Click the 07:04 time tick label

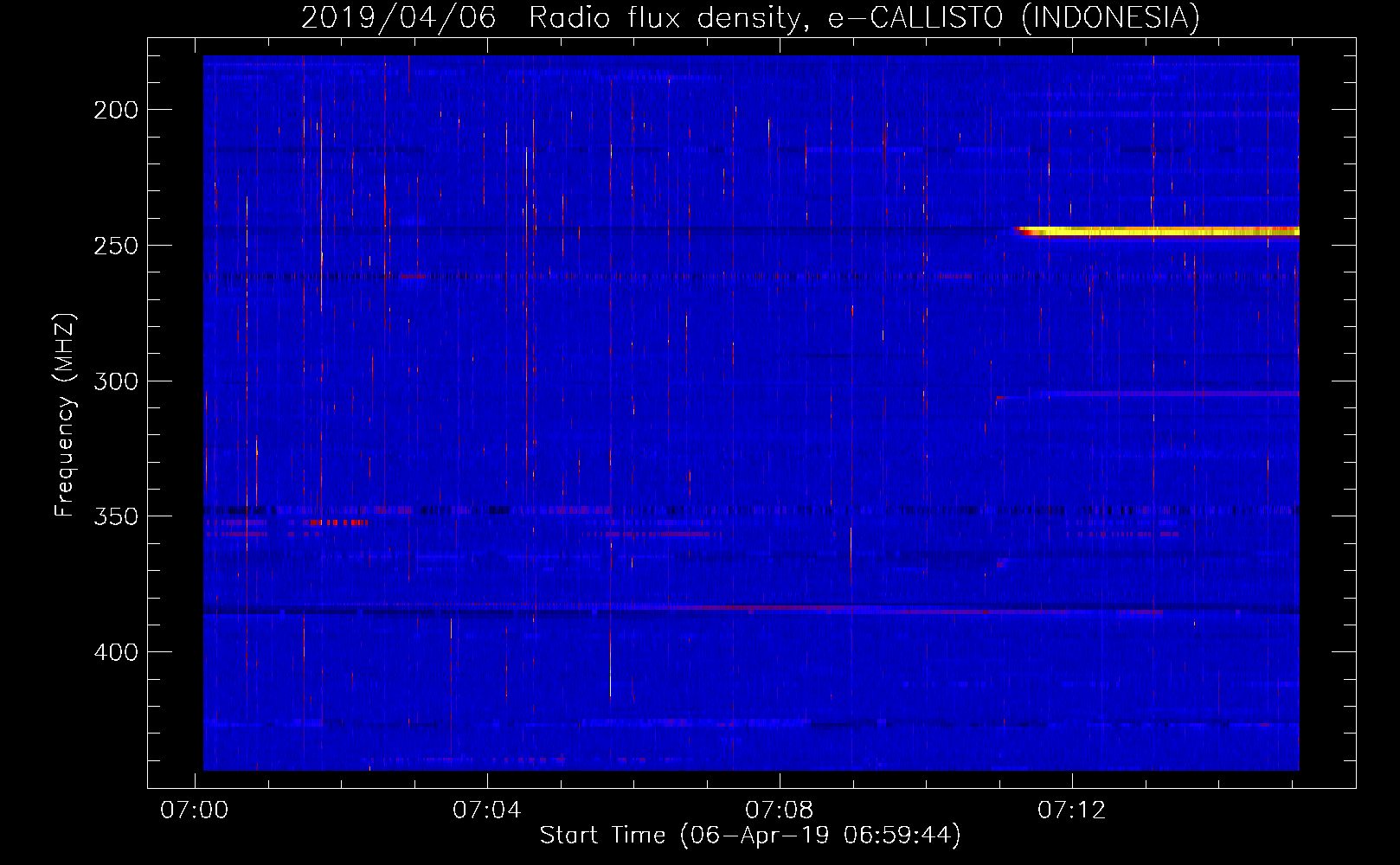pyautogui.click(x=487, y=811)
